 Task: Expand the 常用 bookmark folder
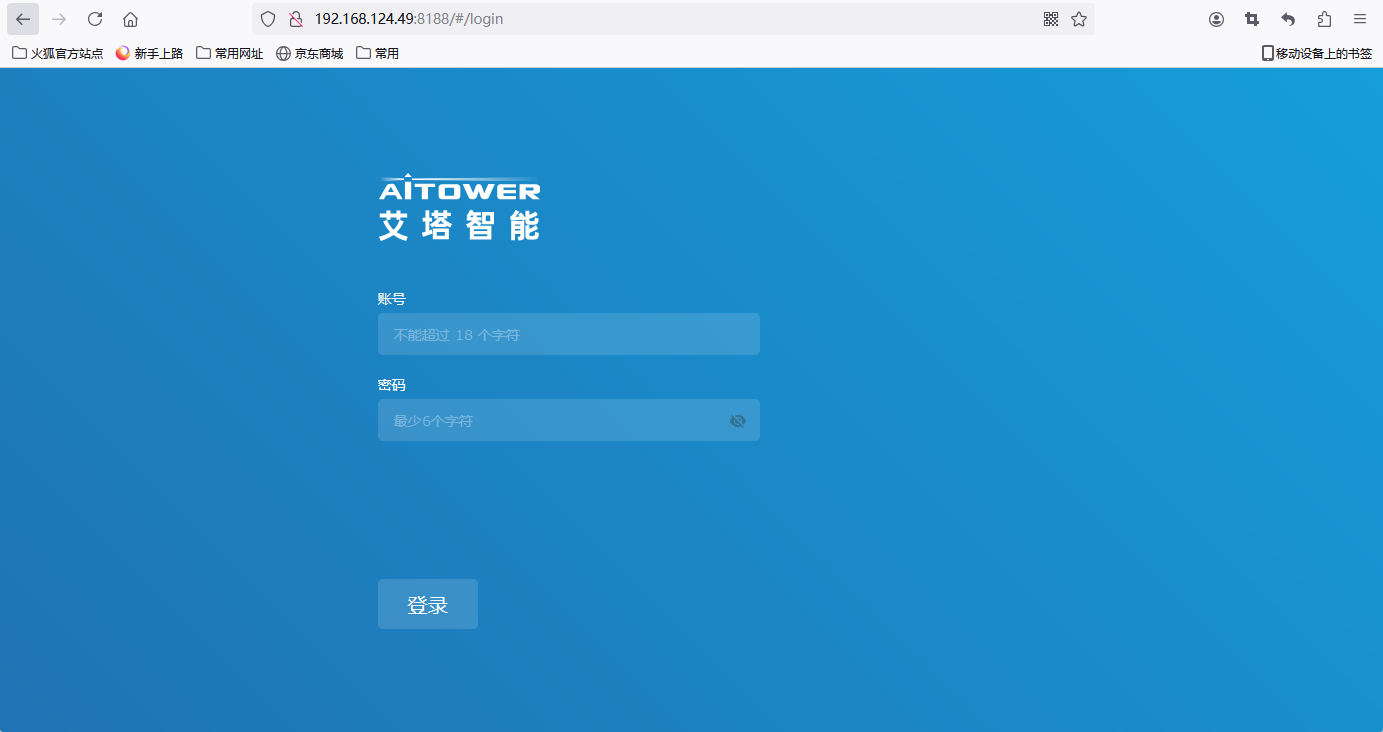tap(378, 53)
